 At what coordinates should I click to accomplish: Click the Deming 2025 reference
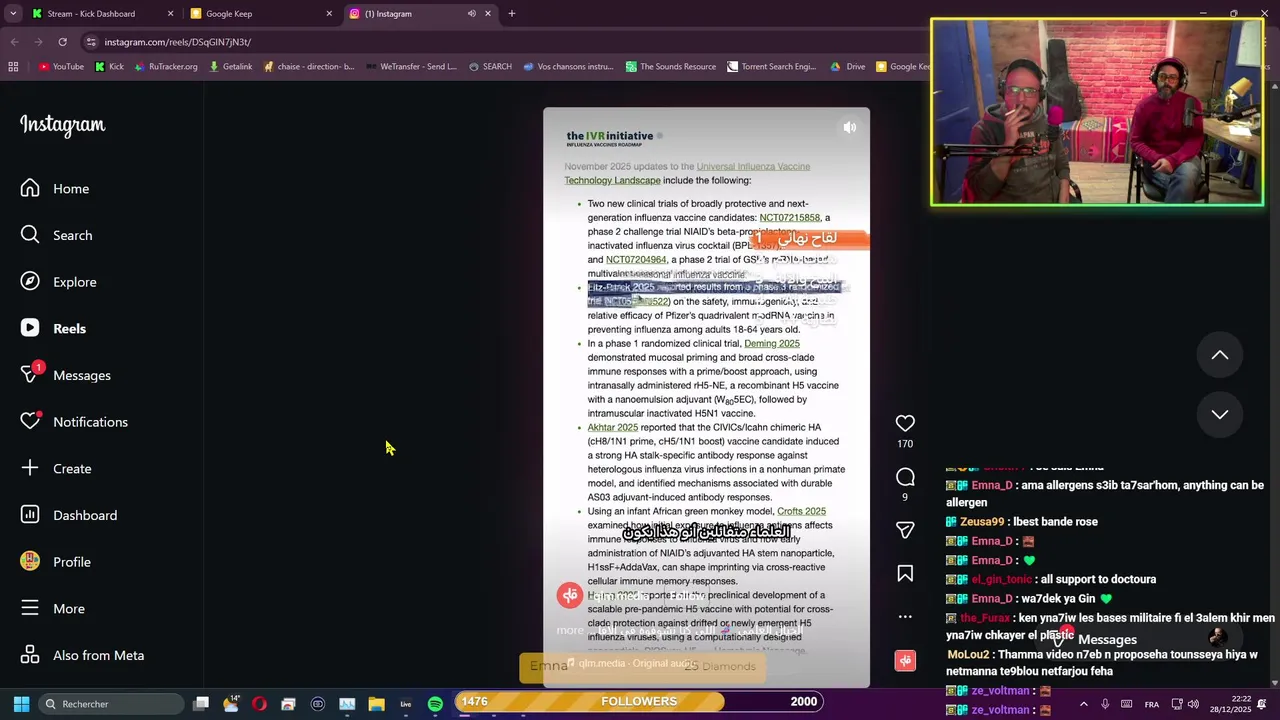pos(771,343)
